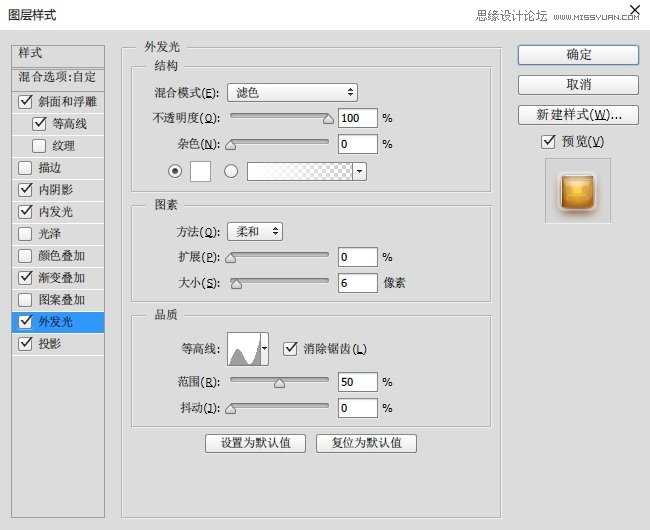650x530 pixels.
Task: Uncheck the 消除锯齿 anti-alias checkbox
Action: (290, 349)
